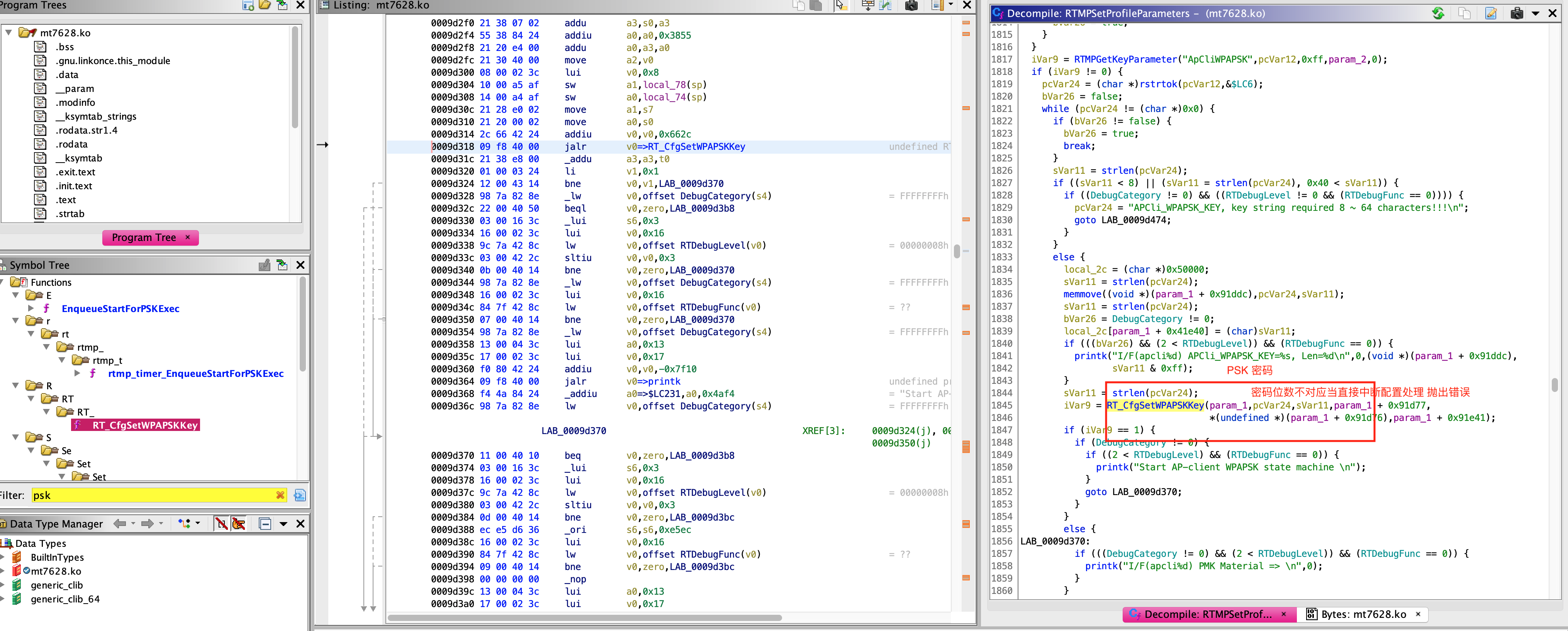Click export/edit pencil icon in Decompile panel
Screen dimensions: 1568x631
point(1491,13)
